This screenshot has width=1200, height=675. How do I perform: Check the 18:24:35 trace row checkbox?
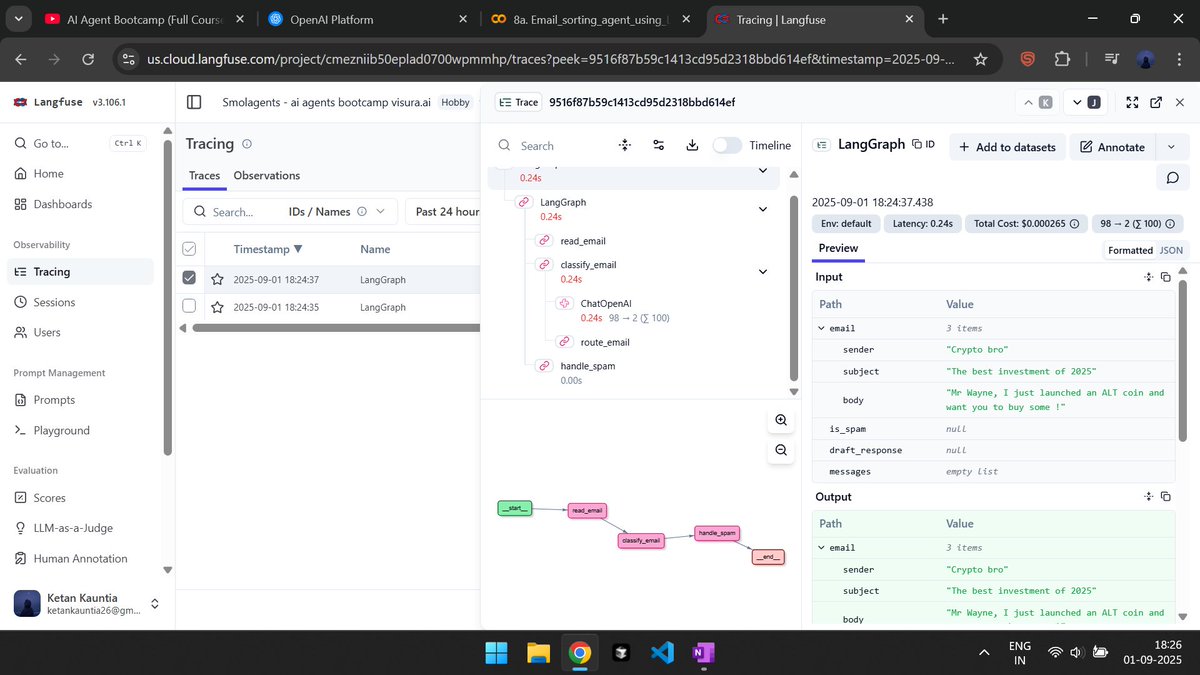(x=190, y=307)
